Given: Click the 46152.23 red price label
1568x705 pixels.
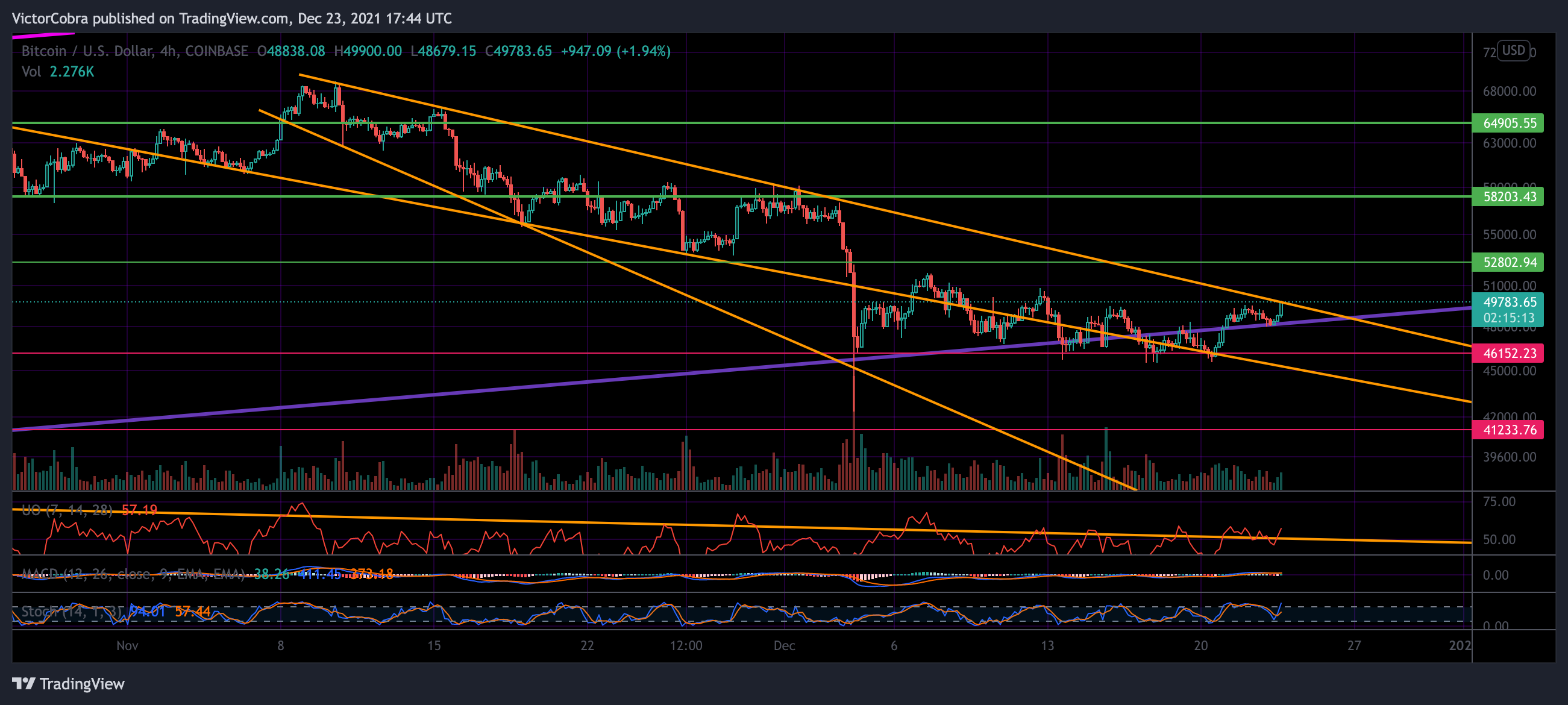Looking at the screenshot, I should coord(1508,353).
